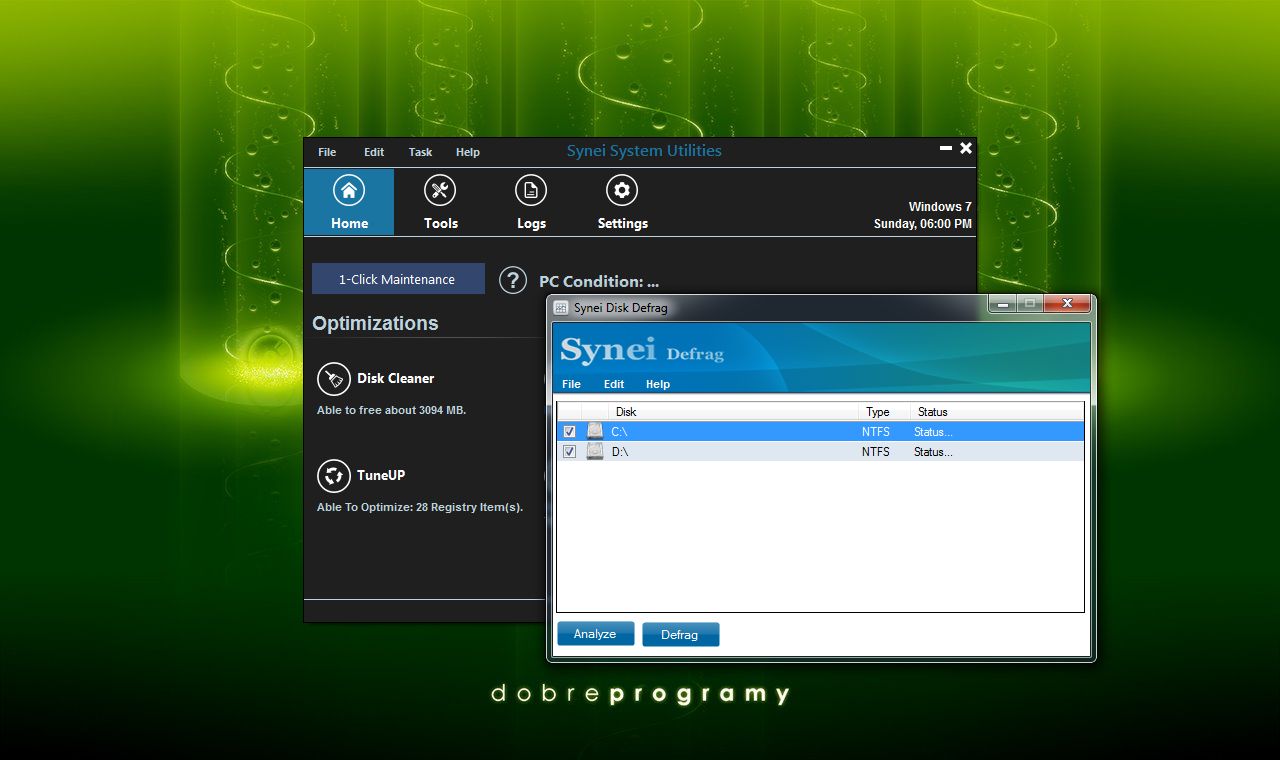Open the Settings tab with gear icon
Screen dimensions: 1280x760
point(622,202)
